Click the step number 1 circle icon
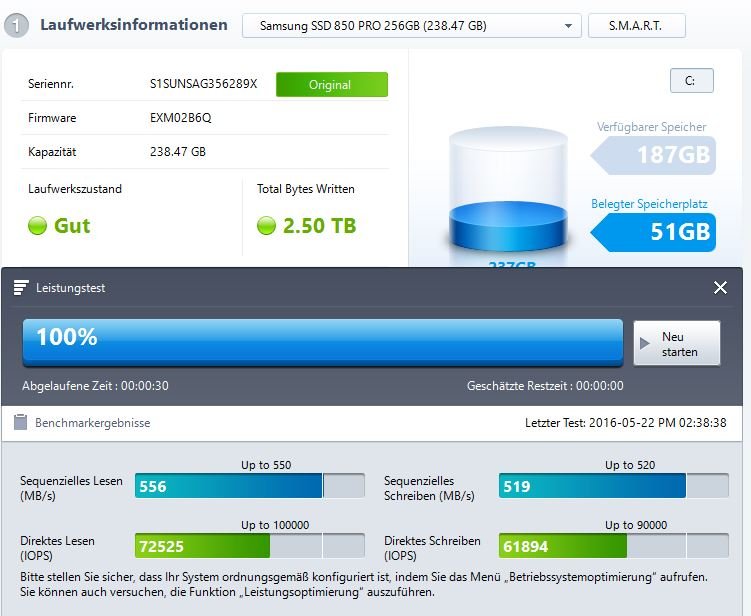751x616 pixels. (16, 25)
